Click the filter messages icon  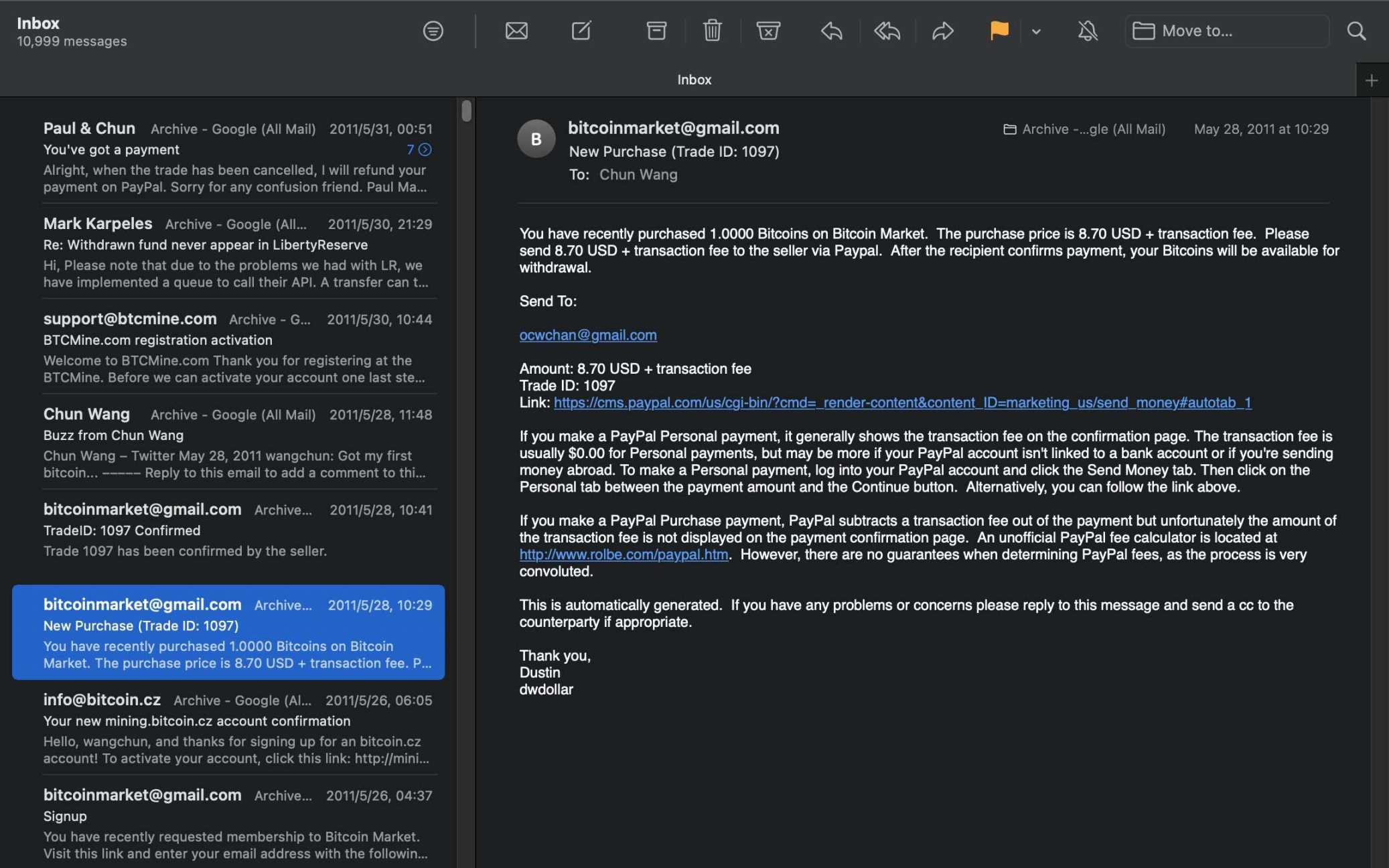[x=433, y=31]
